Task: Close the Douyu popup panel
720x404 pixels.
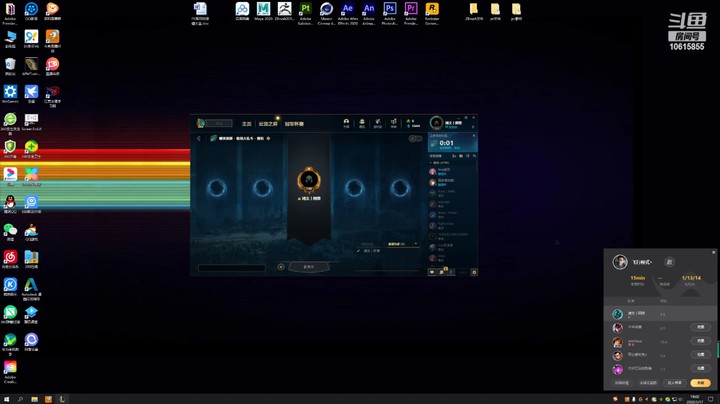Action: 714,252
